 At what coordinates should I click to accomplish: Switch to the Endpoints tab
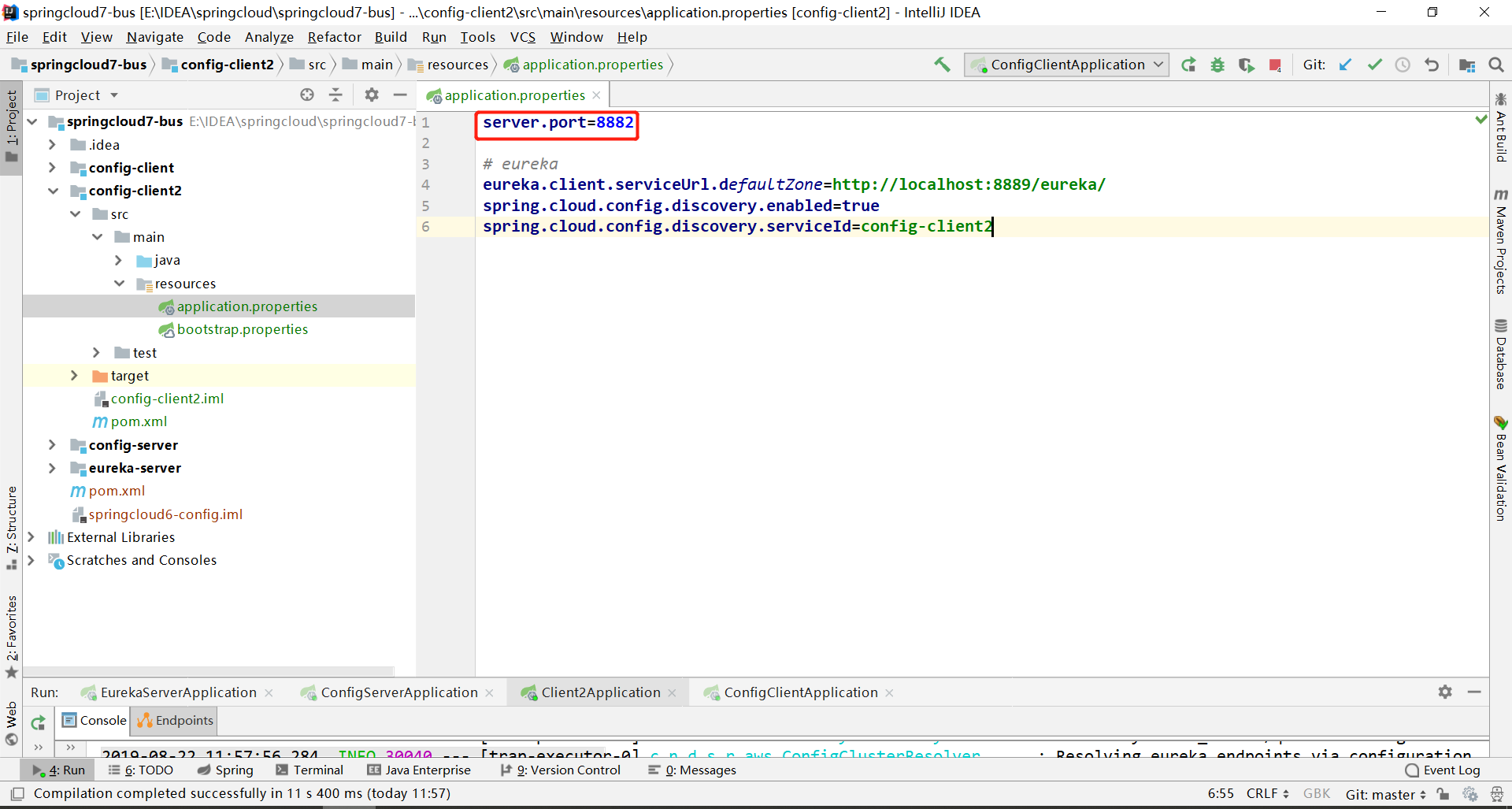(175, 720)
